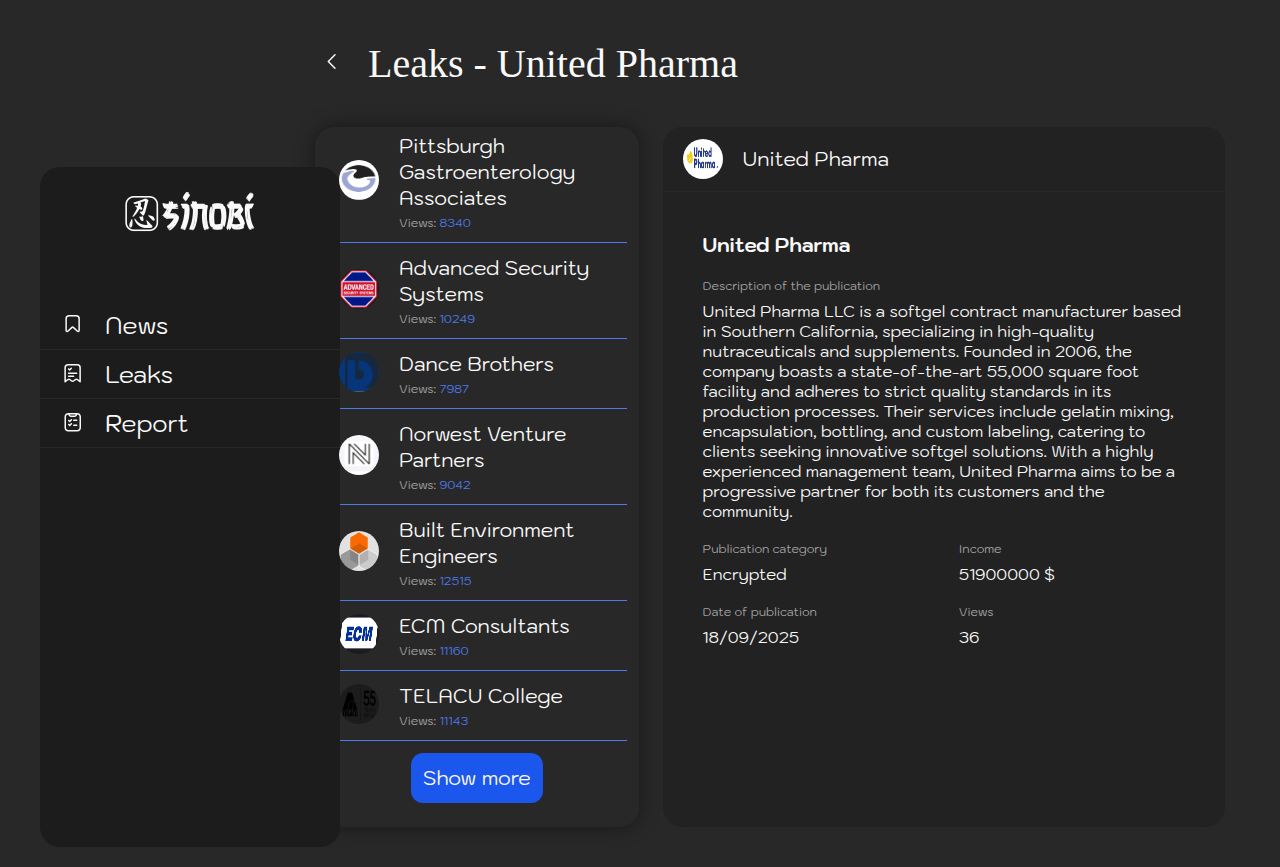Go to the Report menu item
The height and width of the screenshot is (867, 1280).
point(146,424)
